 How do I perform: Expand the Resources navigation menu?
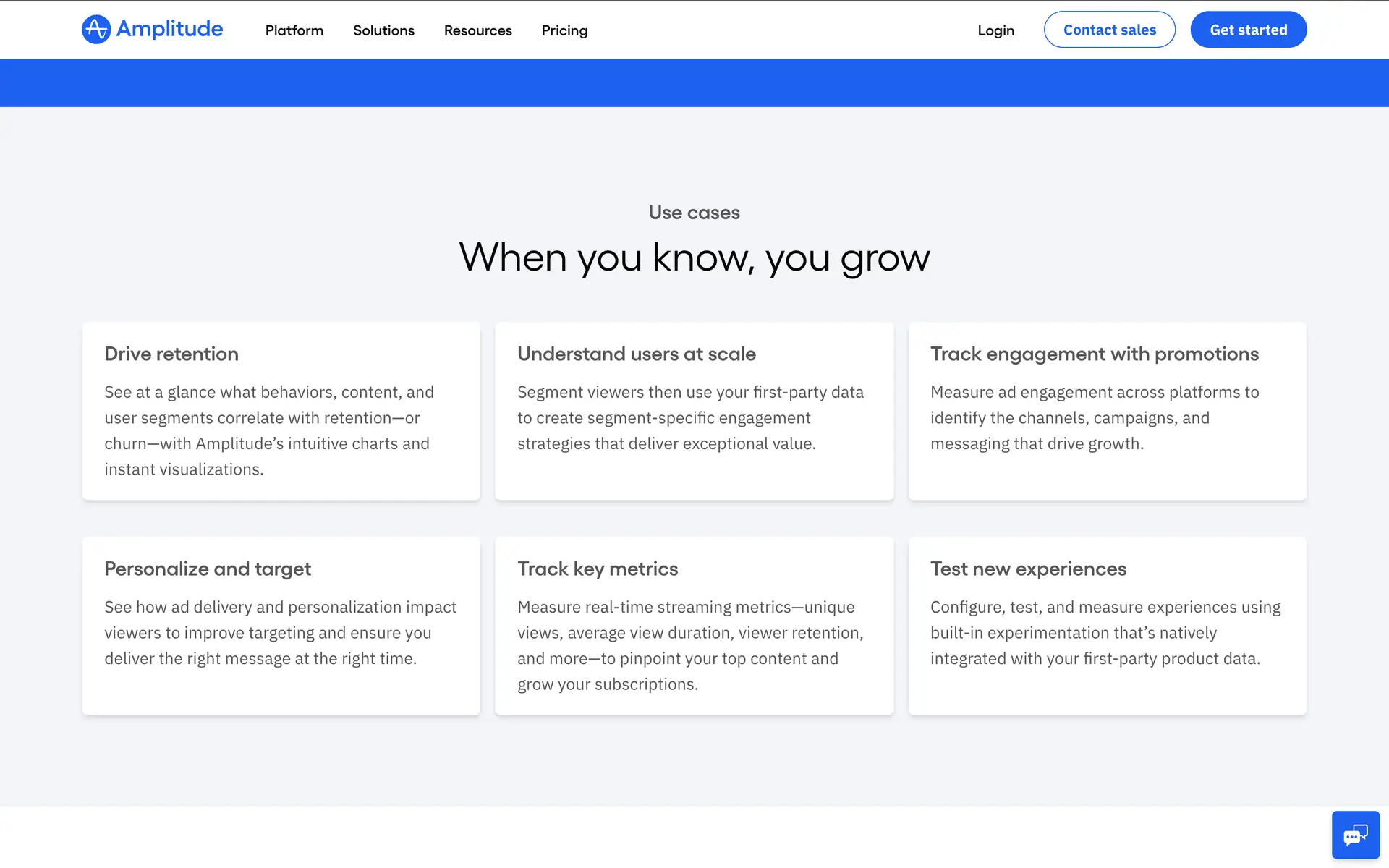pos(477,30)
